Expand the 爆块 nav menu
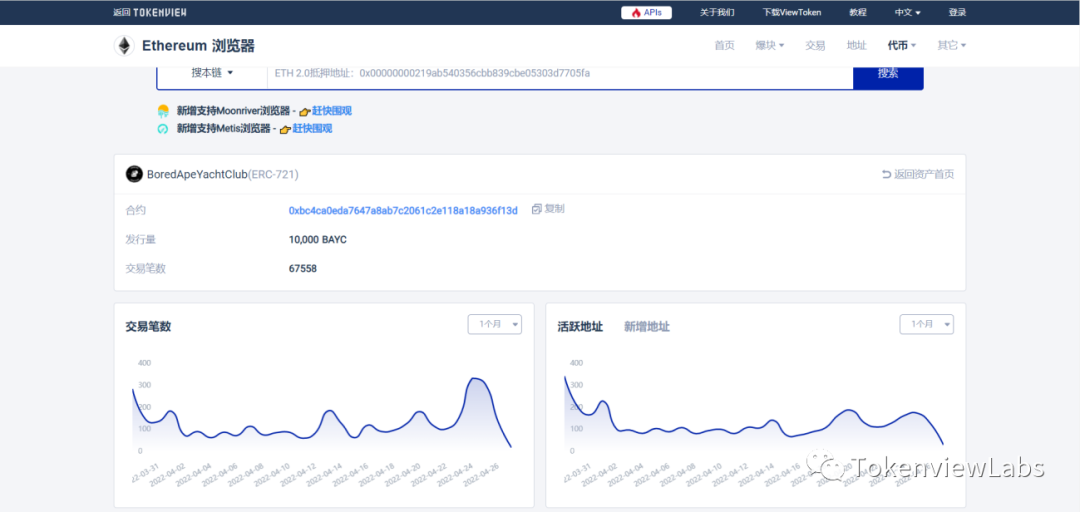This screenshot has height=512, width=1080. pos(769,45)
